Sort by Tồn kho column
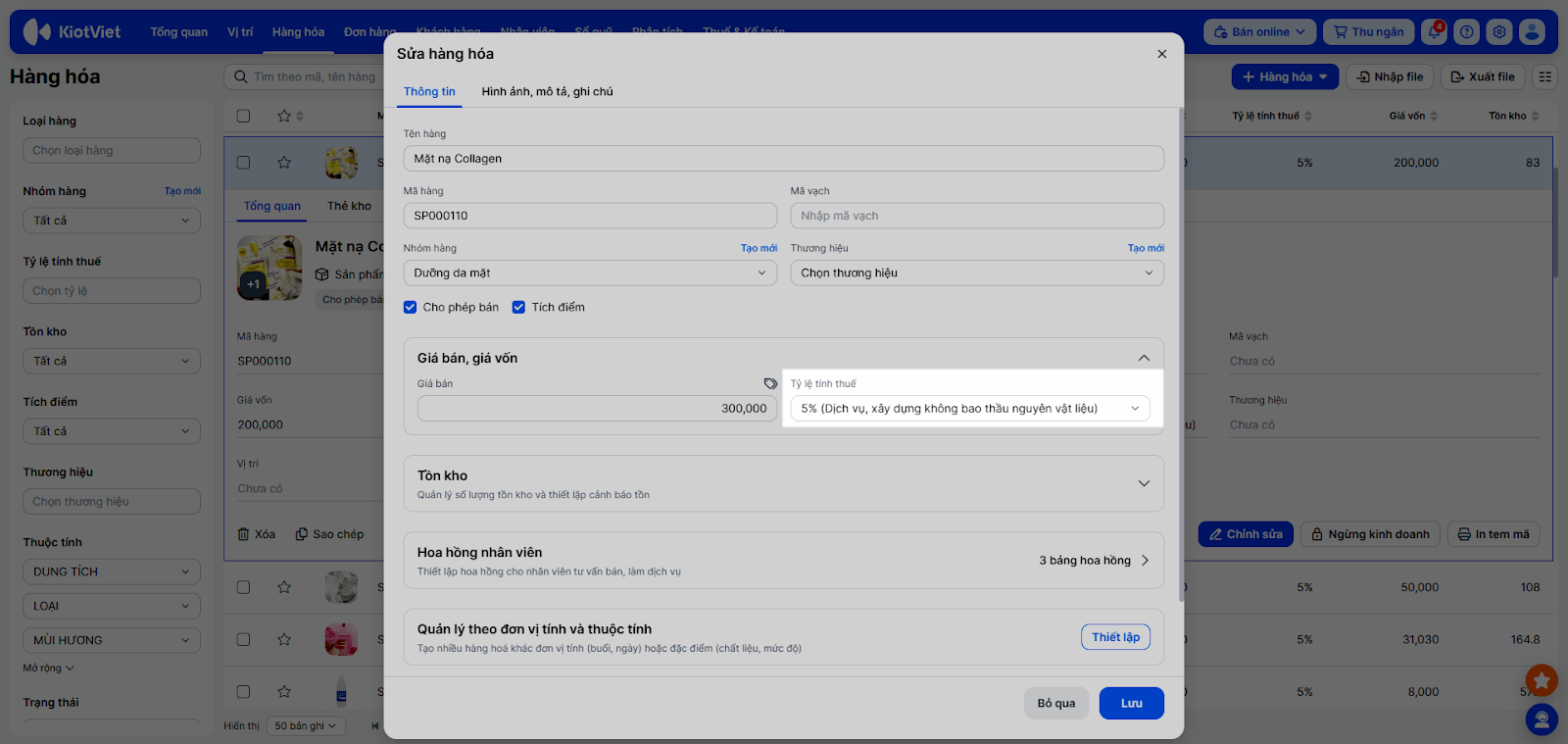 1514,116
